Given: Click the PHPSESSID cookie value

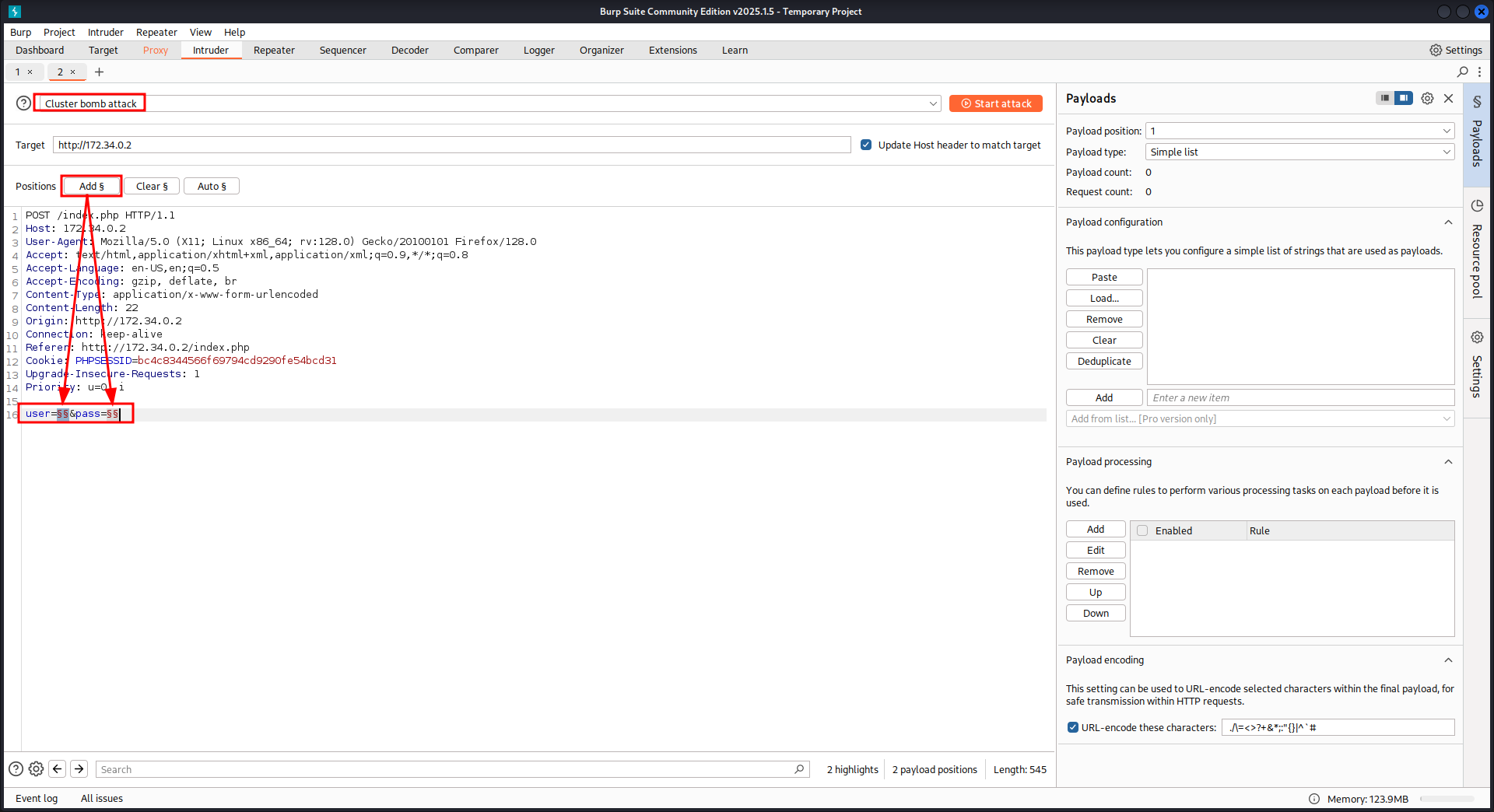Looking at the screenshot, I should [x=237, y=361].
